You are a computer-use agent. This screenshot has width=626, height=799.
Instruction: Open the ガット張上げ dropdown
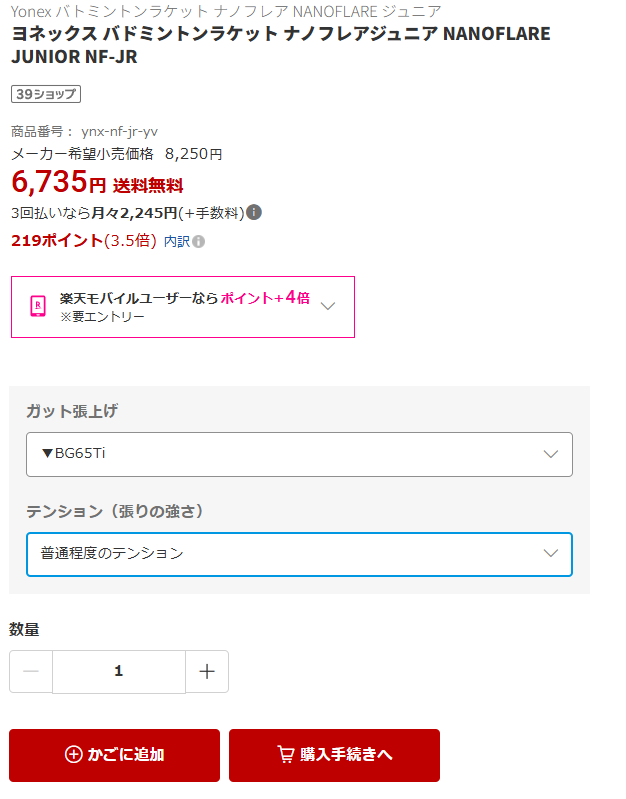click(299, 454)
